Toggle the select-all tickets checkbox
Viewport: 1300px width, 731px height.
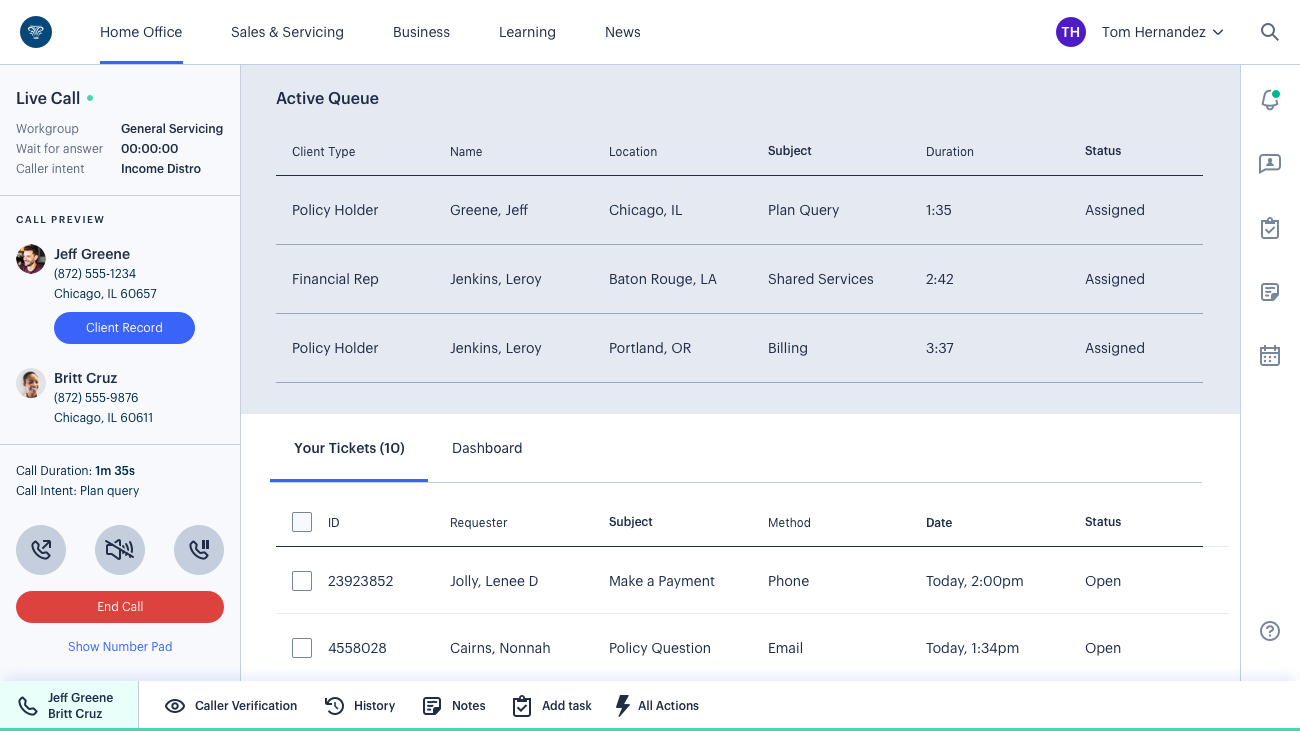[x=302, y=522]
